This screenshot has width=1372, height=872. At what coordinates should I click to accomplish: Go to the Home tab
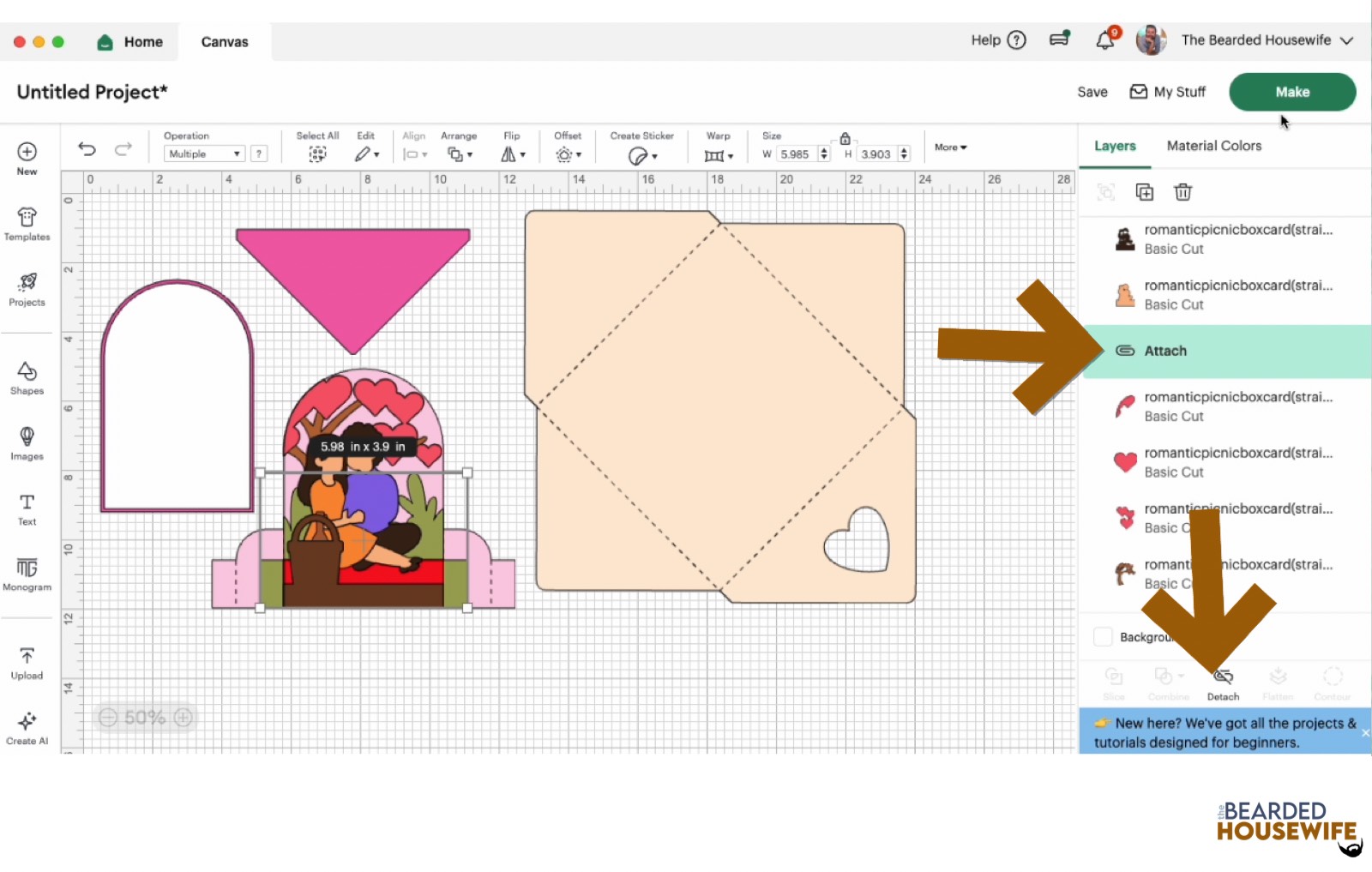[130, 42]
